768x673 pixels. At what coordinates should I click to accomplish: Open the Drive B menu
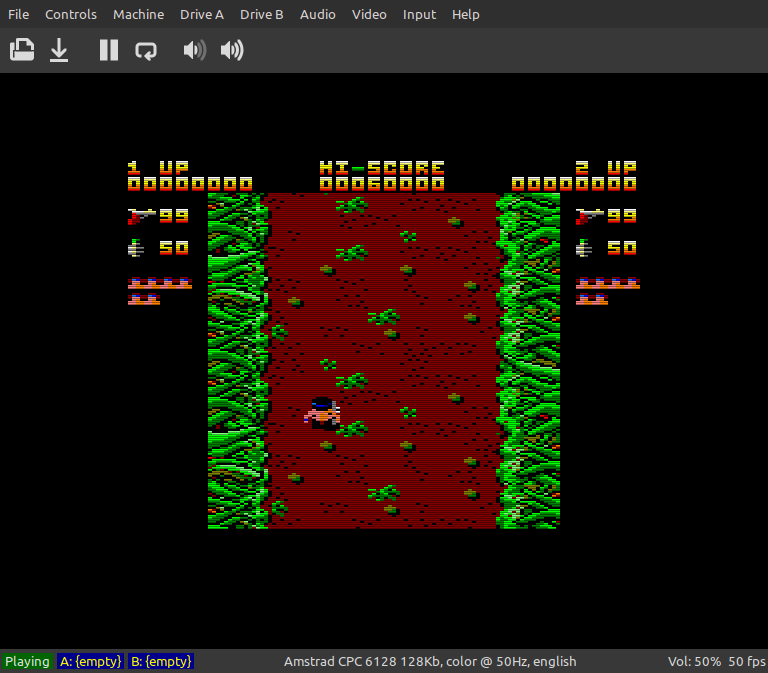(x=262, y=15)
